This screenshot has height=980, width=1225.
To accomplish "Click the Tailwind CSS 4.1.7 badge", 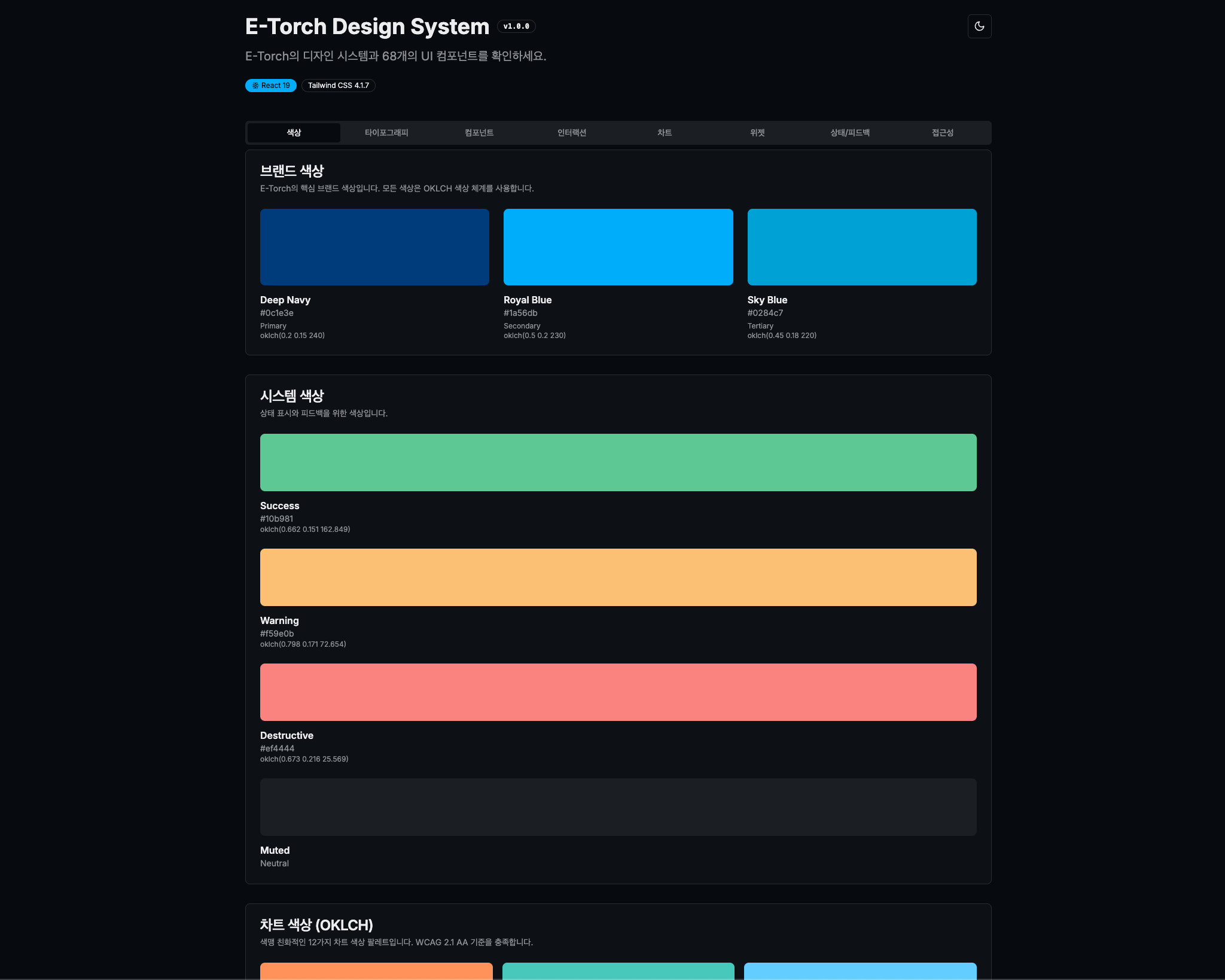I will 338,86.
